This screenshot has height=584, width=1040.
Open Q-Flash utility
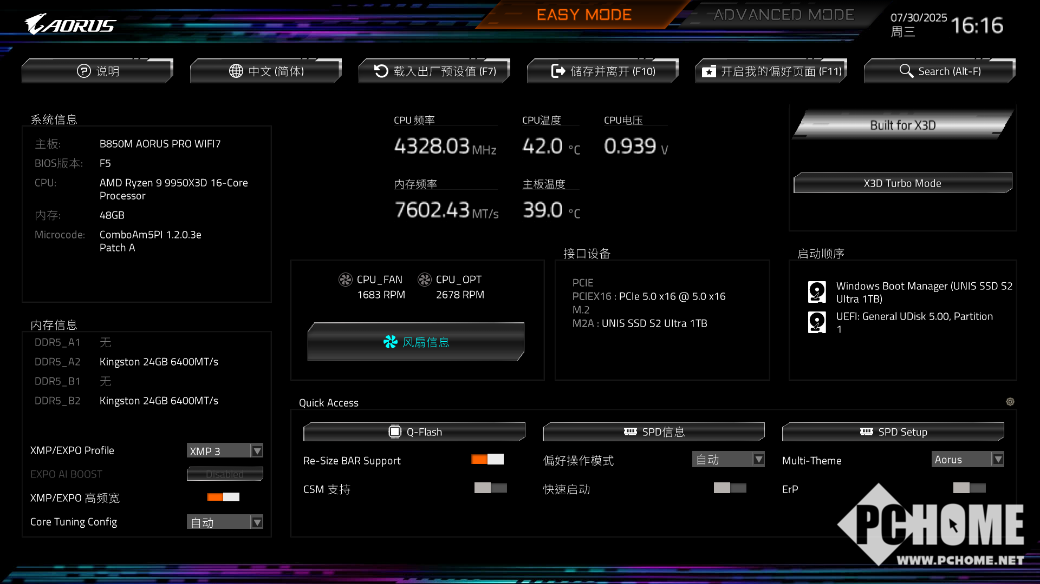(415, 432)
